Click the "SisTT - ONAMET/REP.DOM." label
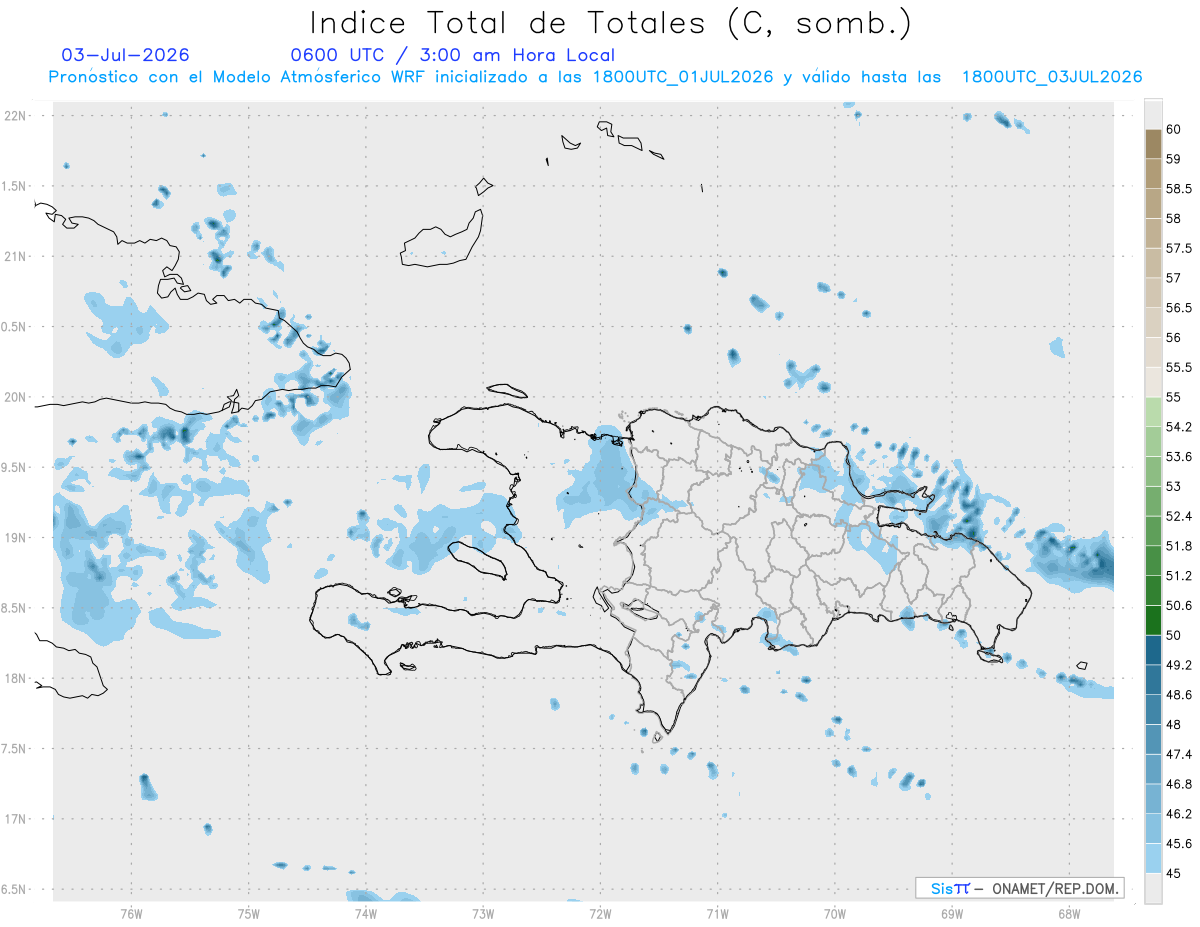This screenshot has height=927, width=1200. (x=1019, y=888)
